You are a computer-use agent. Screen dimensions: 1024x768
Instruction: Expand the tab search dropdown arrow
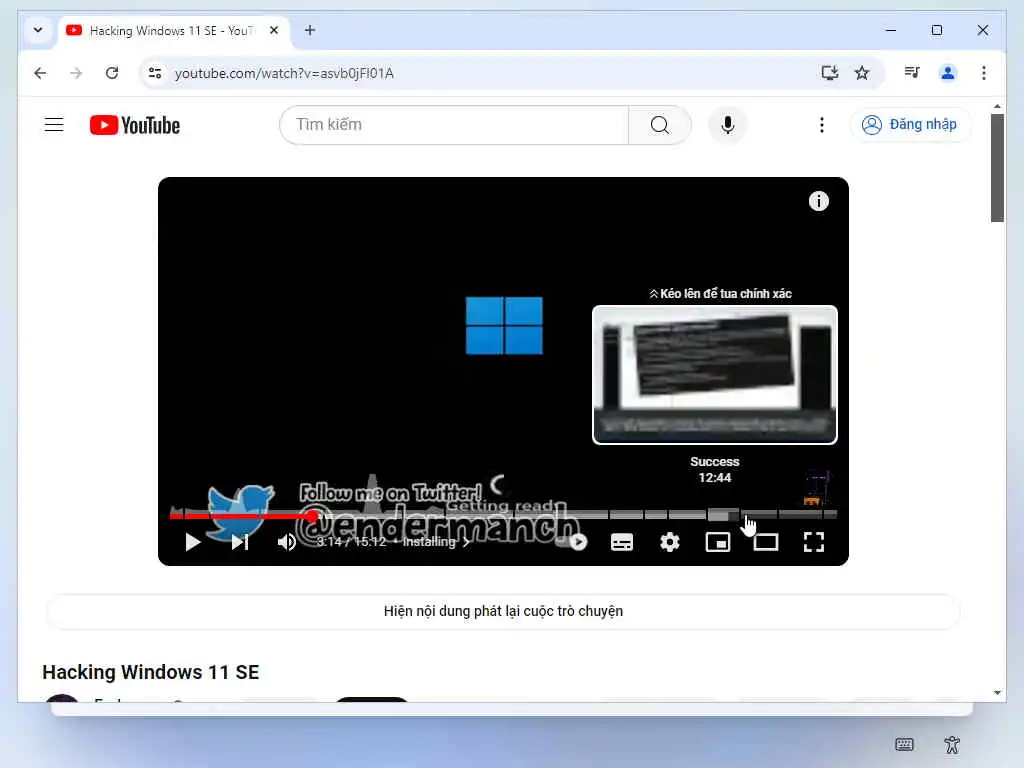(x=38, y=30)
